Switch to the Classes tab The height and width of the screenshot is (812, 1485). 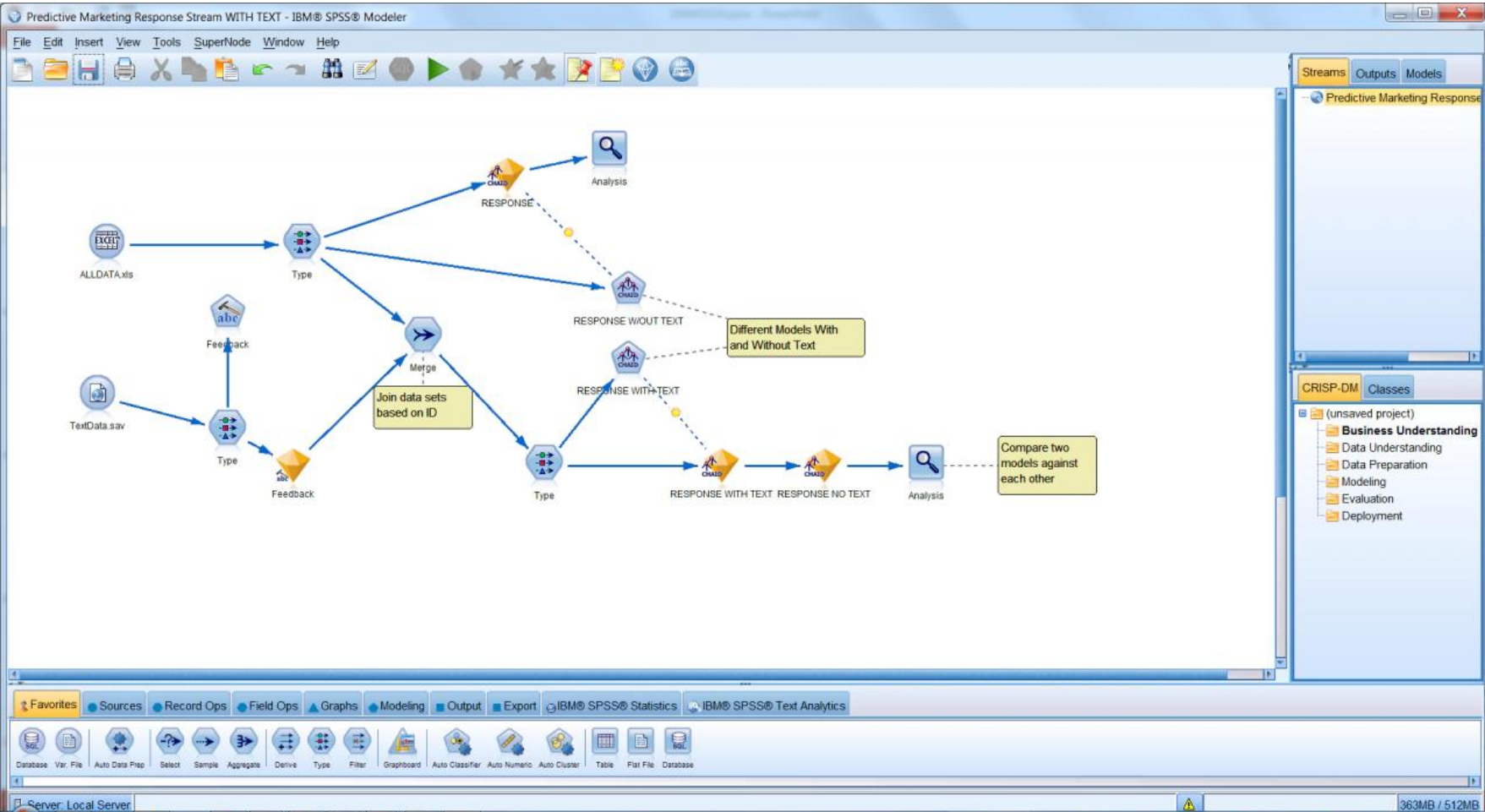click(x=1389, y=389)
